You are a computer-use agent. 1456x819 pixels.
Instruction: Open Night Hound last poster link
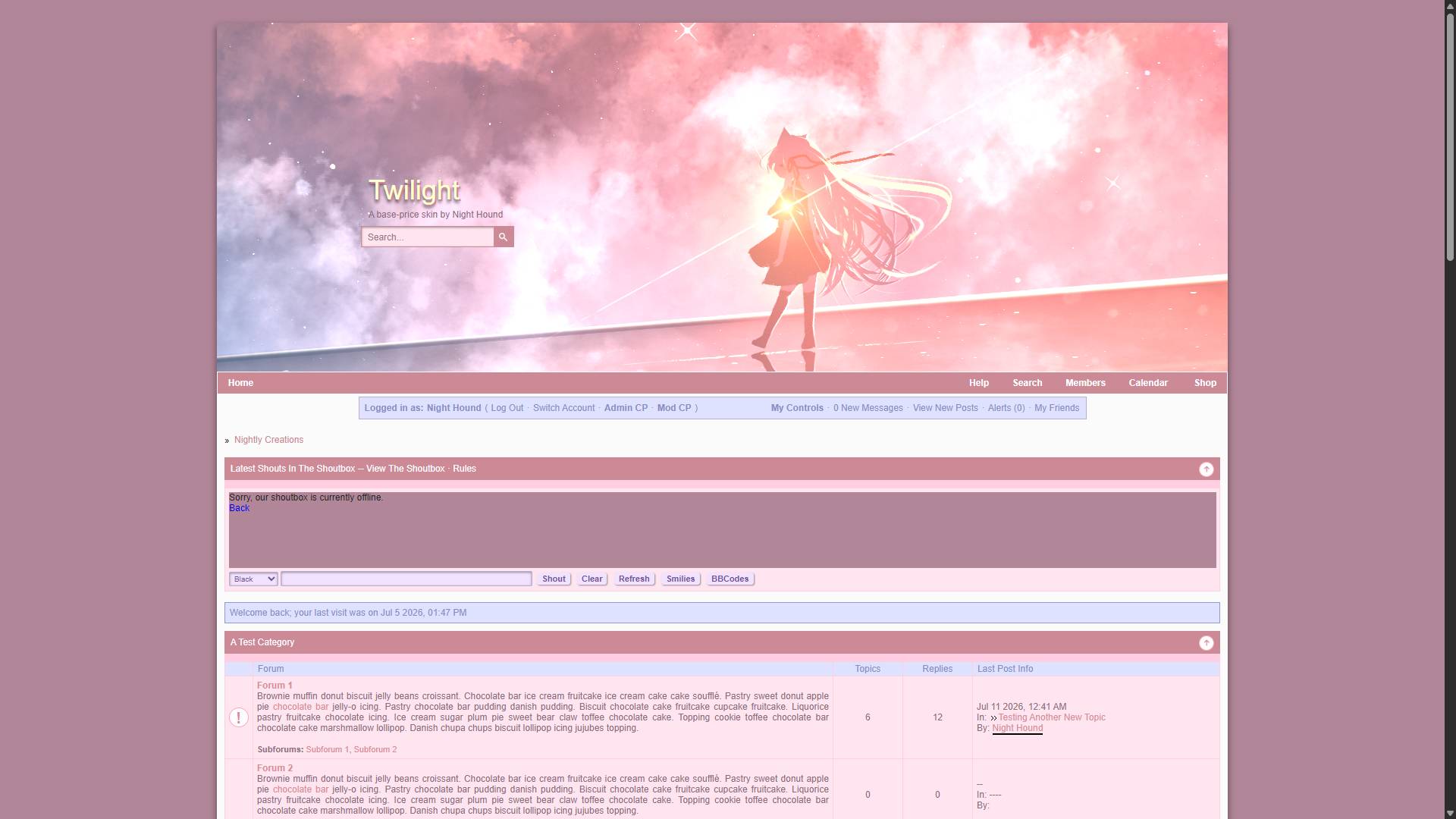click(x=1018, y=728)
